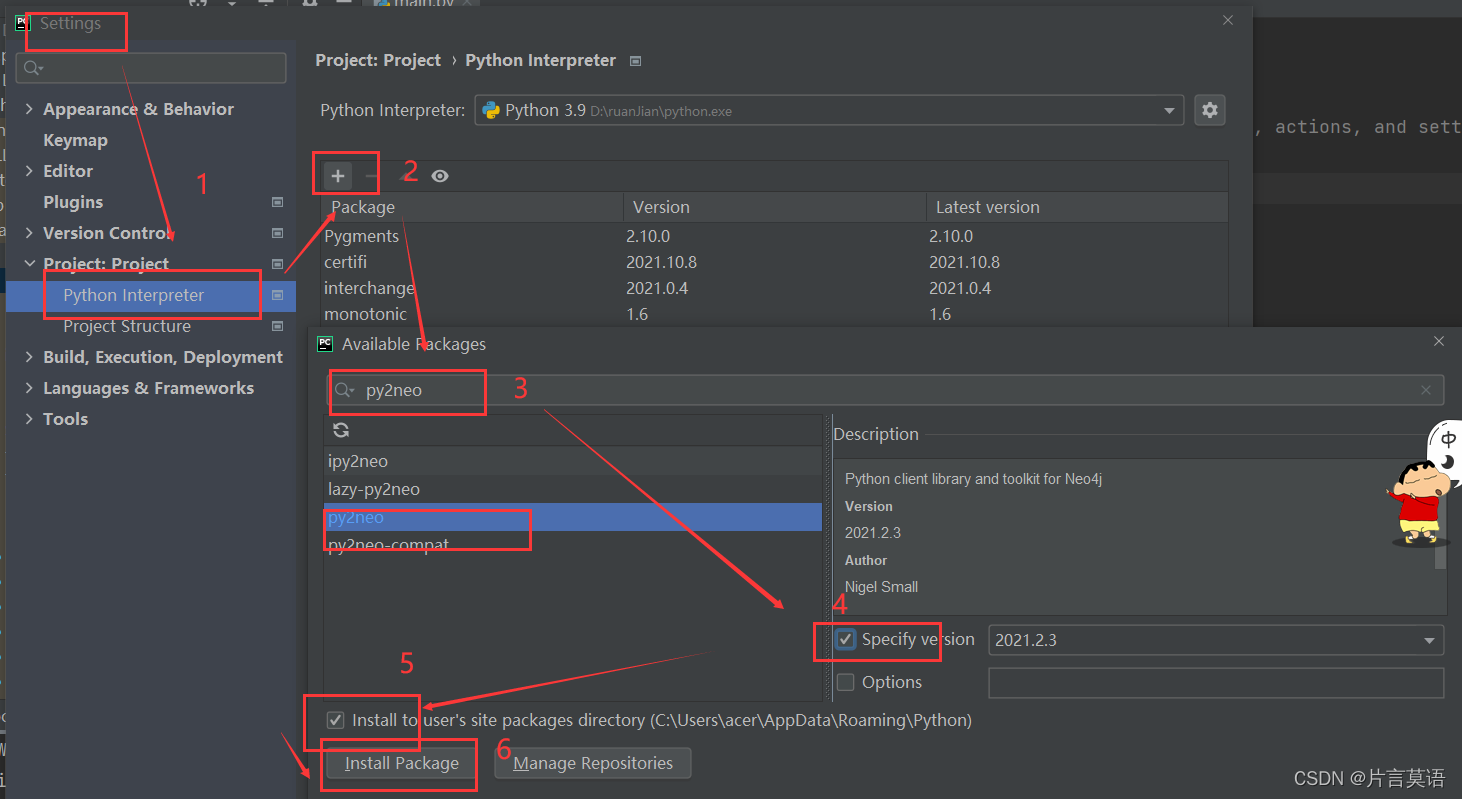Image resolution: width=1462 pixels, height=799 pixels.
Task: Select the certifi package row
Action: pyautogui.click(x=775, y=262)
